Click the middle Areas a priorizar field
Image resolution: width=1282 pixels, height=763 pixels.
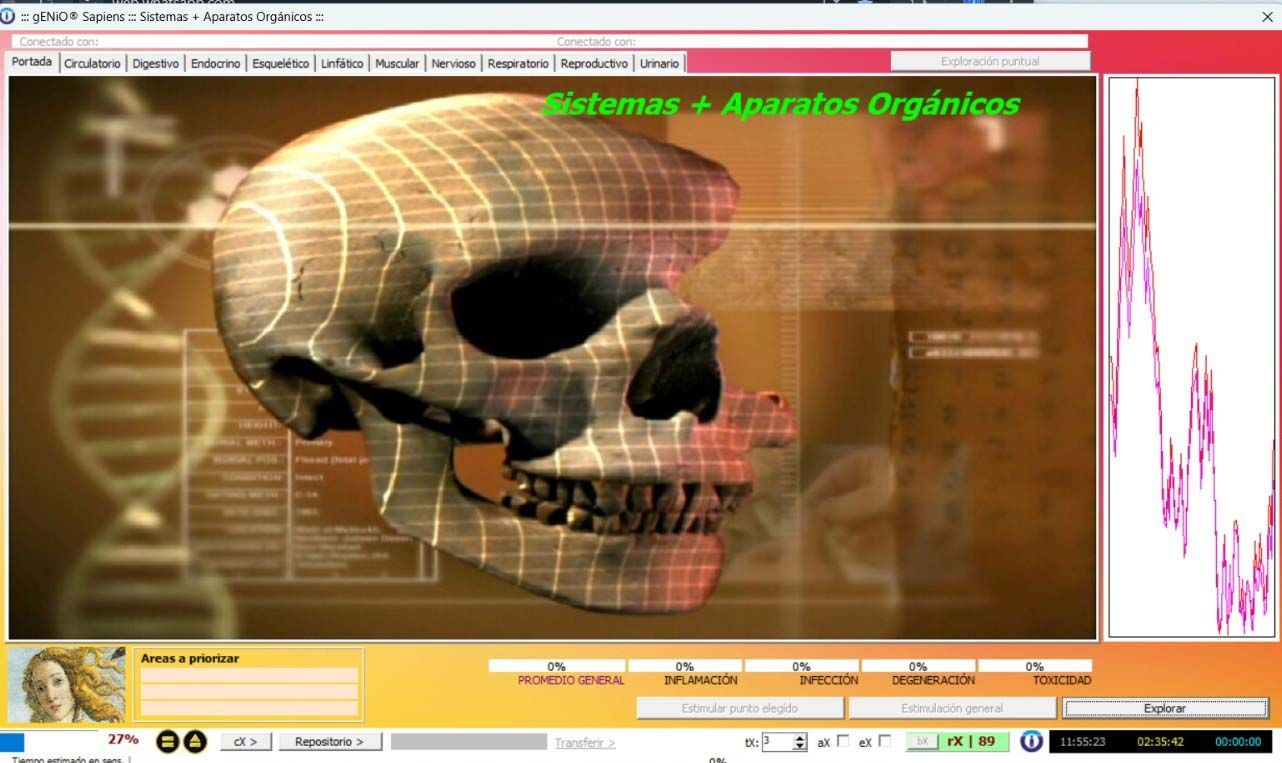tap(249, 692)
